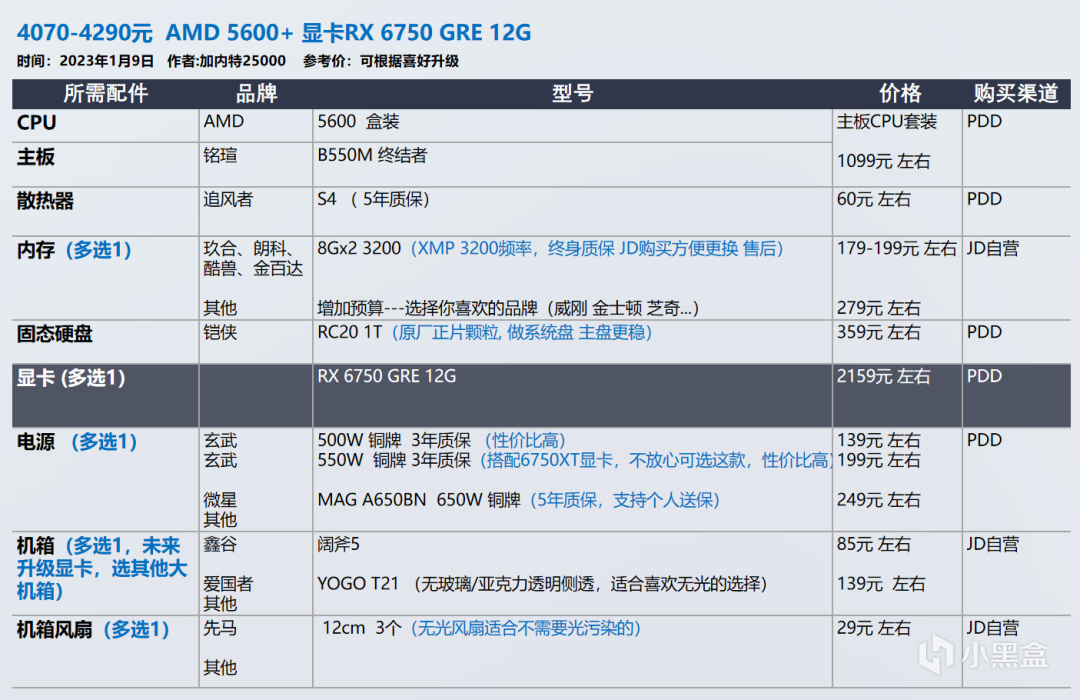Select the '电源 (多选1)' row label
This screenshot has height=700, width=1080.
coord(77,442)
